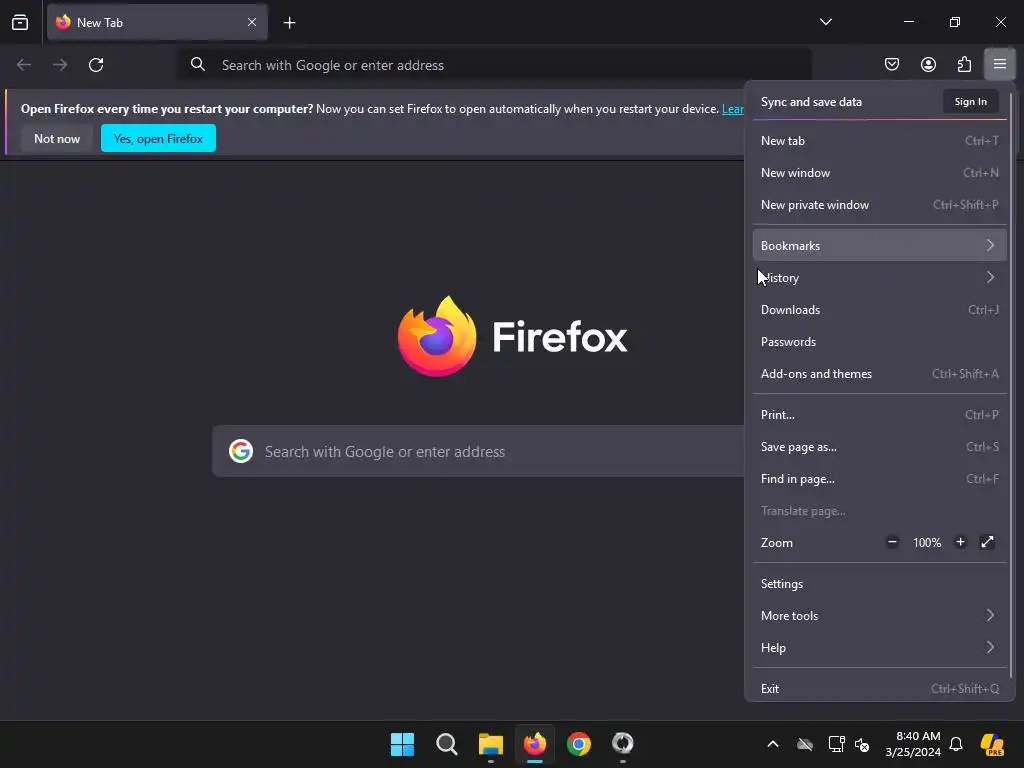Click Sign In in the menu
The image size is (1024, 768).
970,102
